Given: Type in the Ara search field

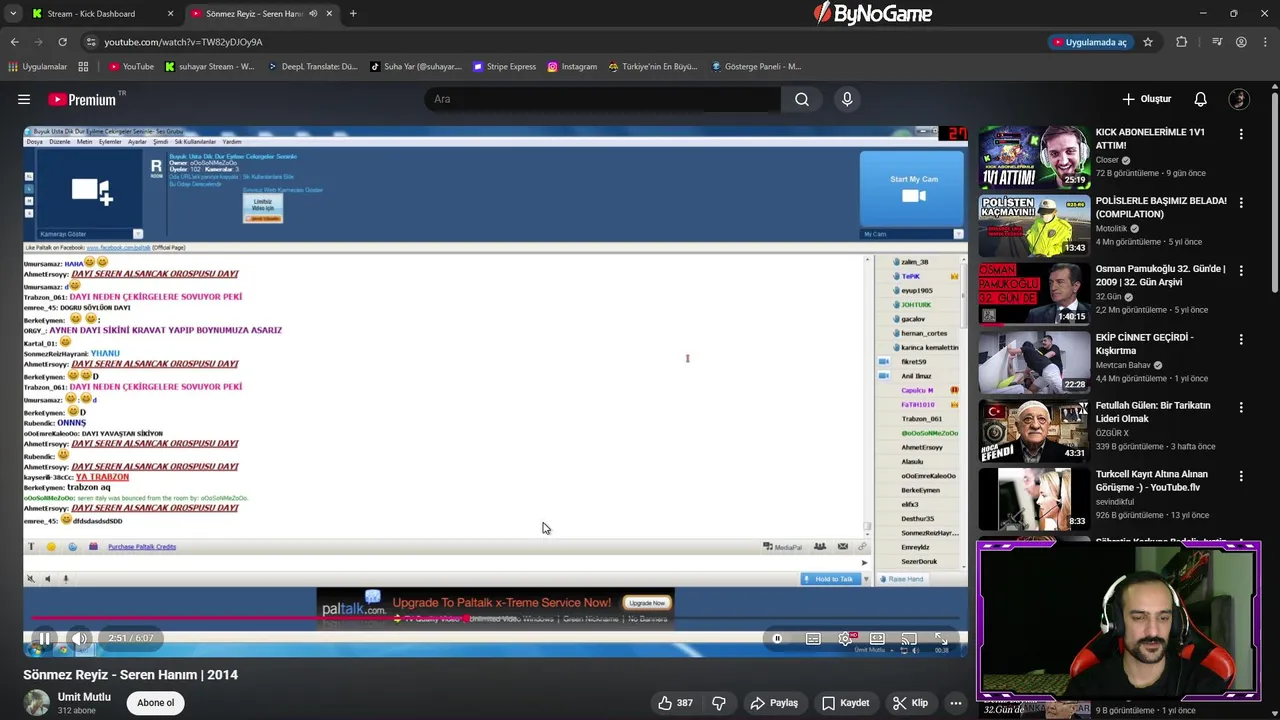Looking at the screenshot, I should coord(603,99).
